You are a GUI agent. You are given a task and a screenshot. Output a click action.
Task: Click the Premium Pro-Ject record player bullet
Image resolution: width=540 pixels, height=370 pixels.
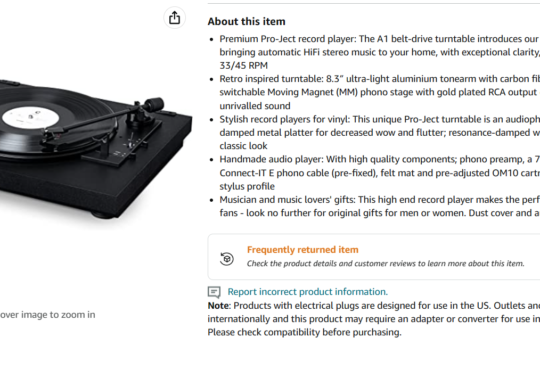click(380, 52)
